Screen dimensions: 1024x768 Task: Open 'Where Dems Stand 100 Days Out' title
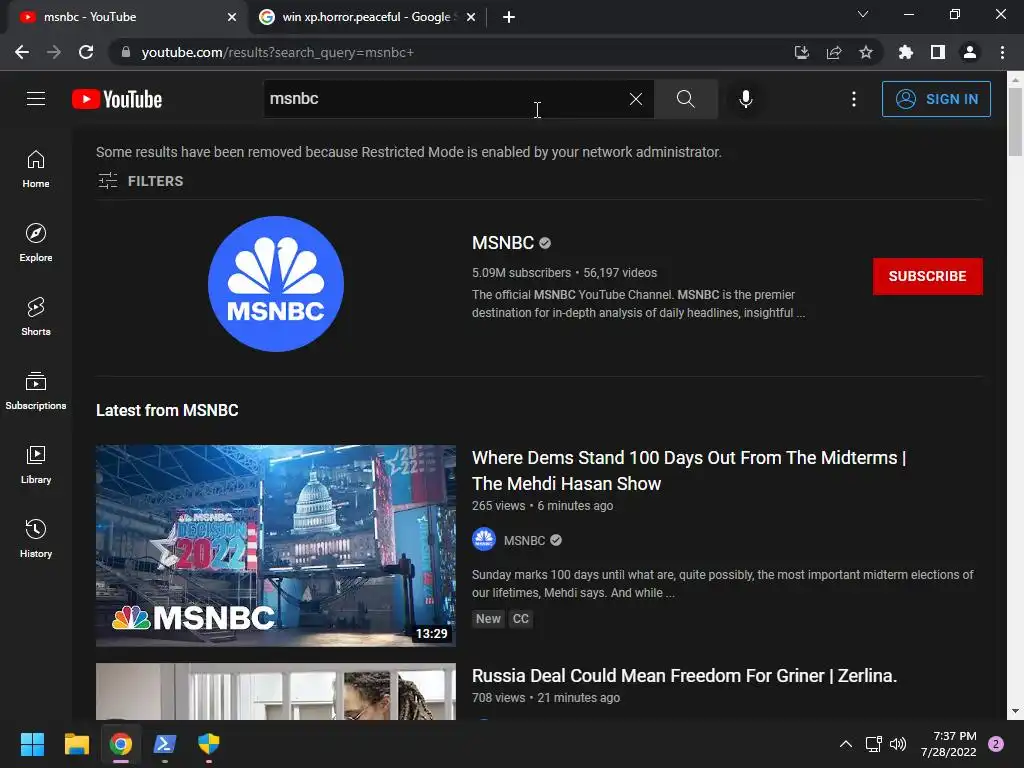[x=688, y=470]
